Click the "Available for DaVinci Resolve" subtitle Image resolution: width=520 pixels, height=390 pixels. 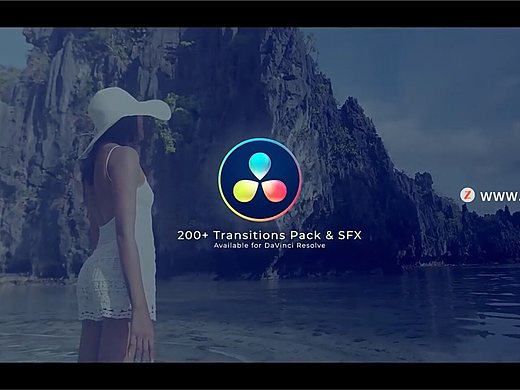click(269, 246)
